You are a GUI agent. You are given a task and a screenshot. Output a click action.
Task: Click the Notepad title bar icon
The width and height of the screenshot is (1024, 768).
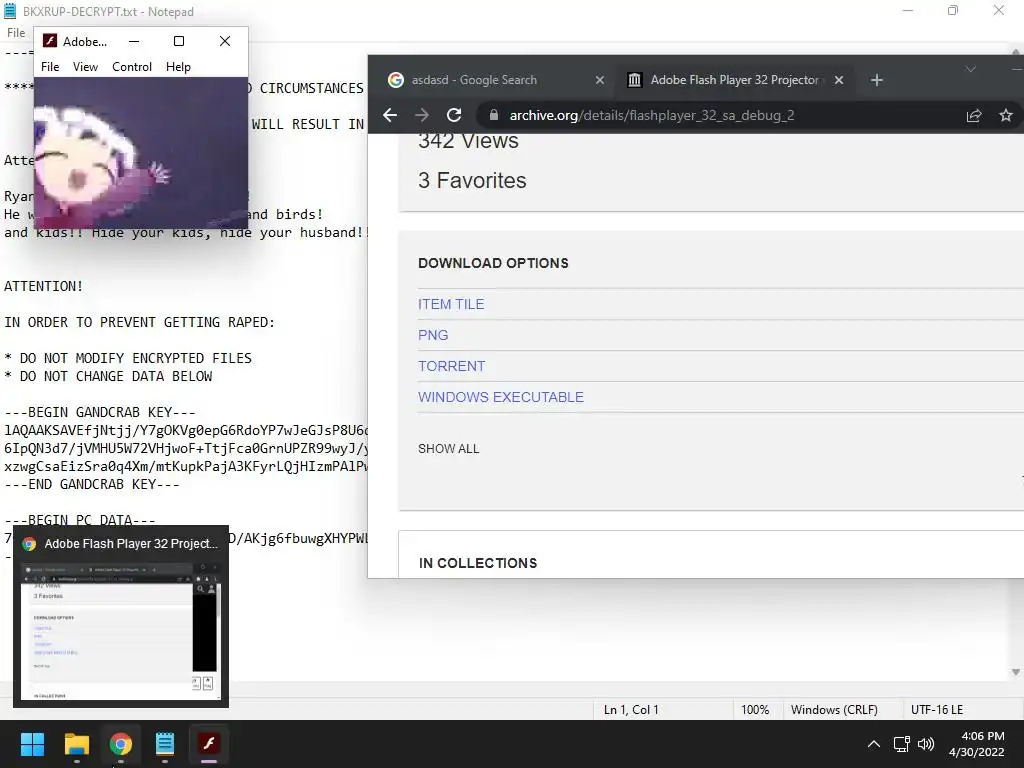[10, 11]
